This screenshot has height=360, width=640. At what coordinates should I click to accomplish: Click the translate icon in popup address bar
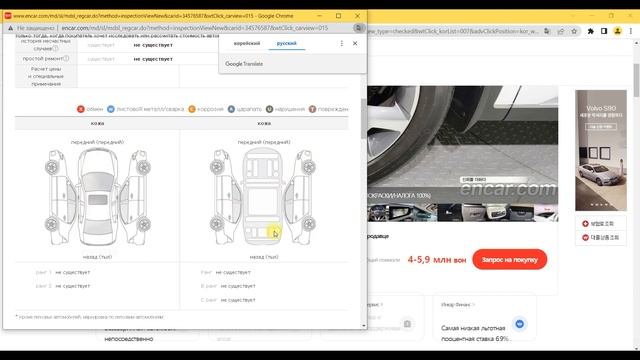[x=358, y=28]
